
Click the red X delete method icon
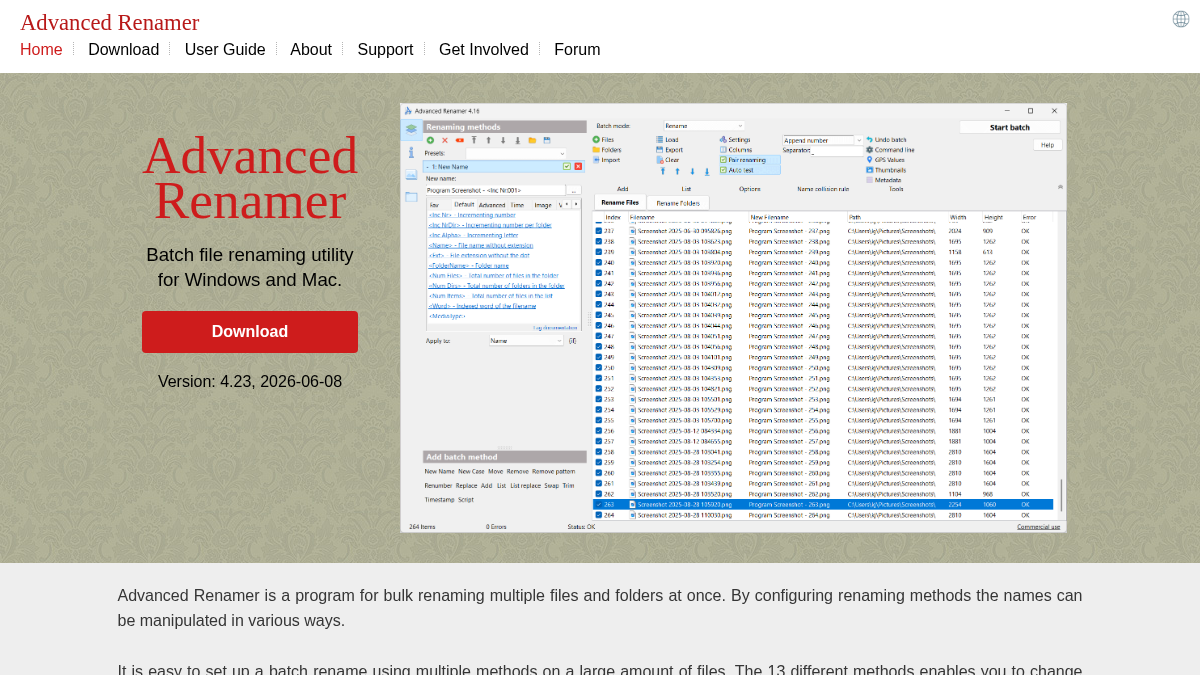(x=445, y=140)
